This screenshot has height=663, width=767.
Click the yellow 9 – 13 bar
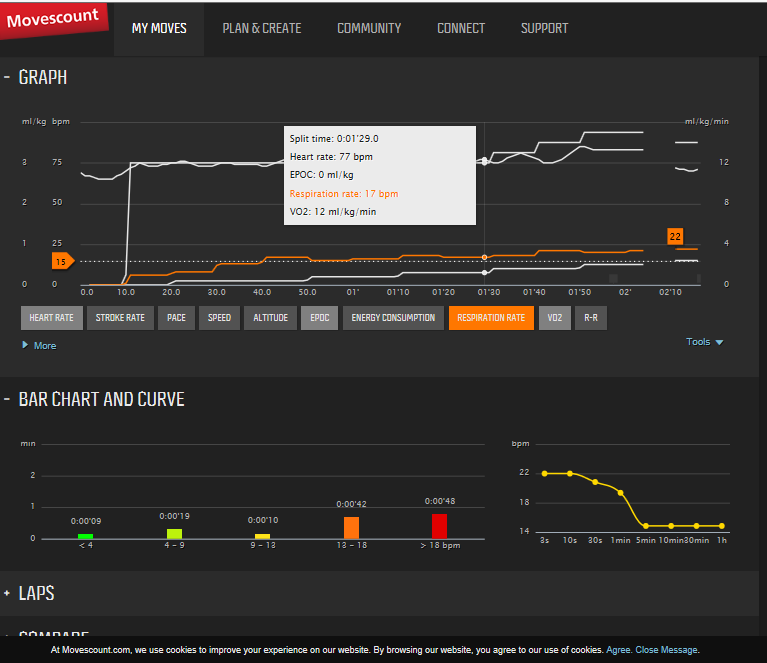263,536
